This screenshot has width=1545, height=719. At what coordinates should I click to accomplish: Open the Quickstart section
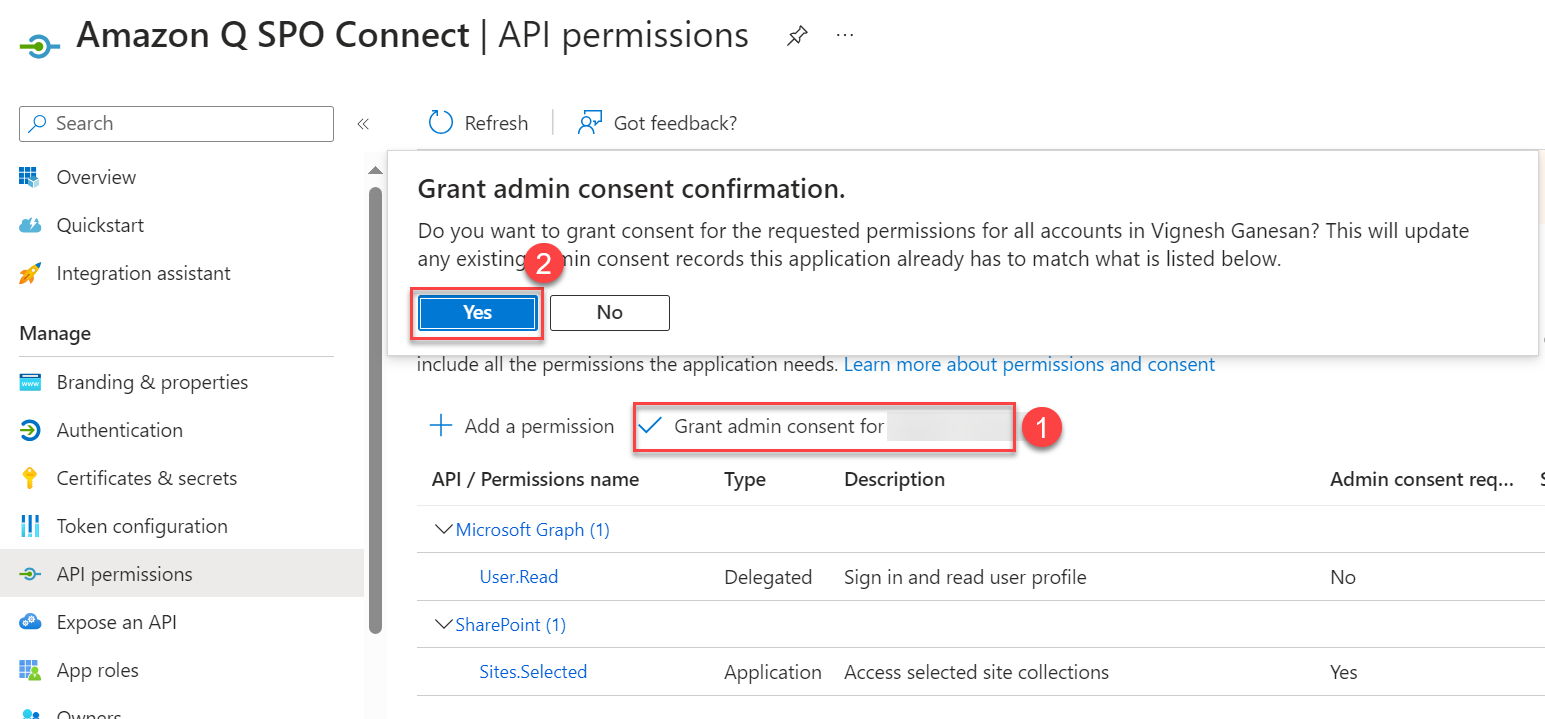point(100,225)
